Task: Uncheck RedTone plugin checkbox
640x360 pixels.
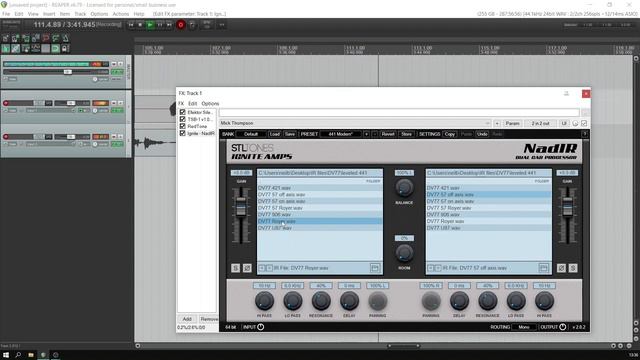Action: pyautogui.click(x=182, y=126)
